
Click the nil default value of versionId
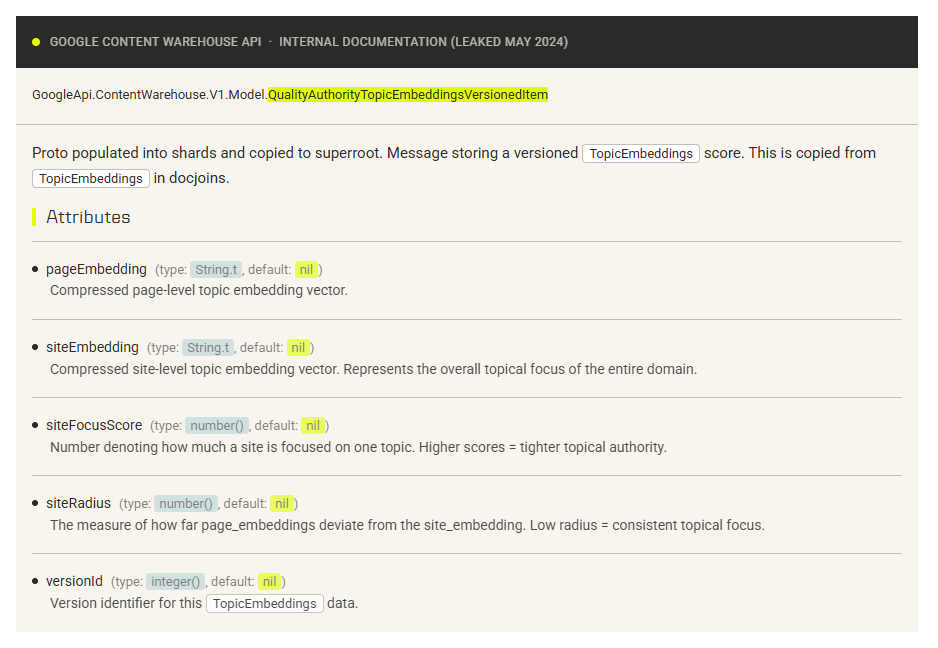point(269,582)
